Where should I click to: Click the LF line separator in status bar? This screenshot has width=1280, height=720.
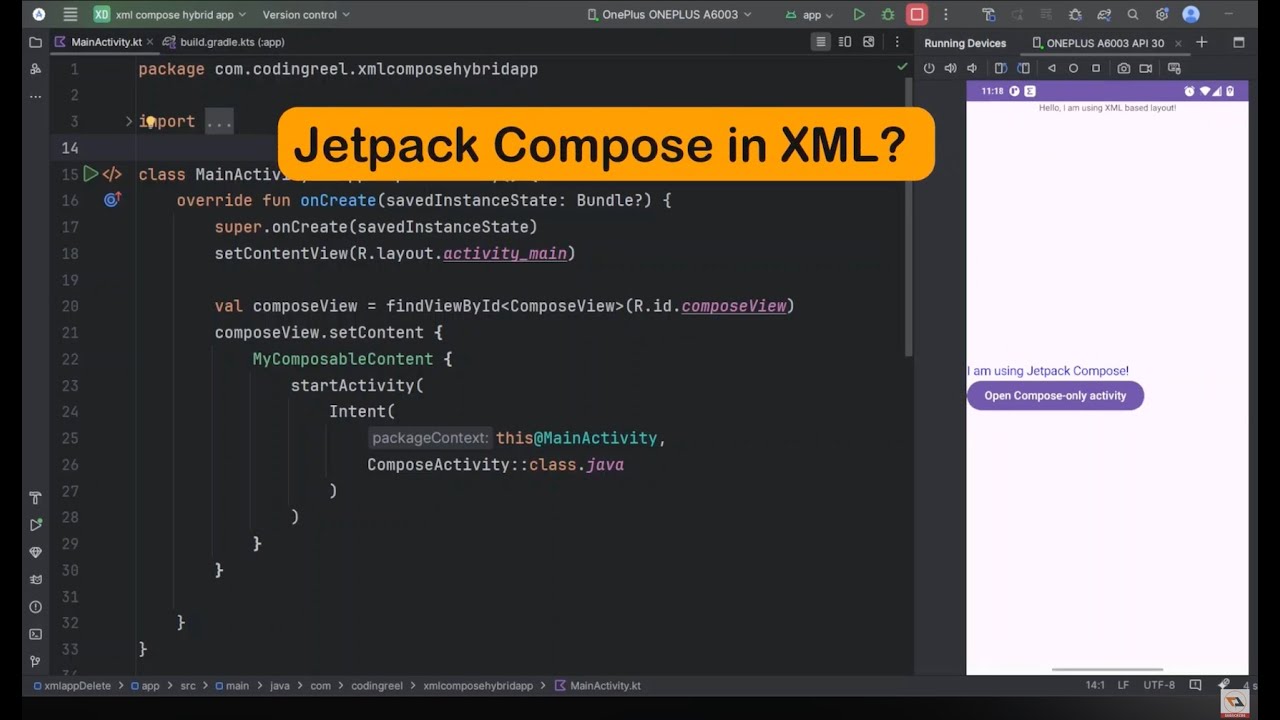click(1123, 686)
